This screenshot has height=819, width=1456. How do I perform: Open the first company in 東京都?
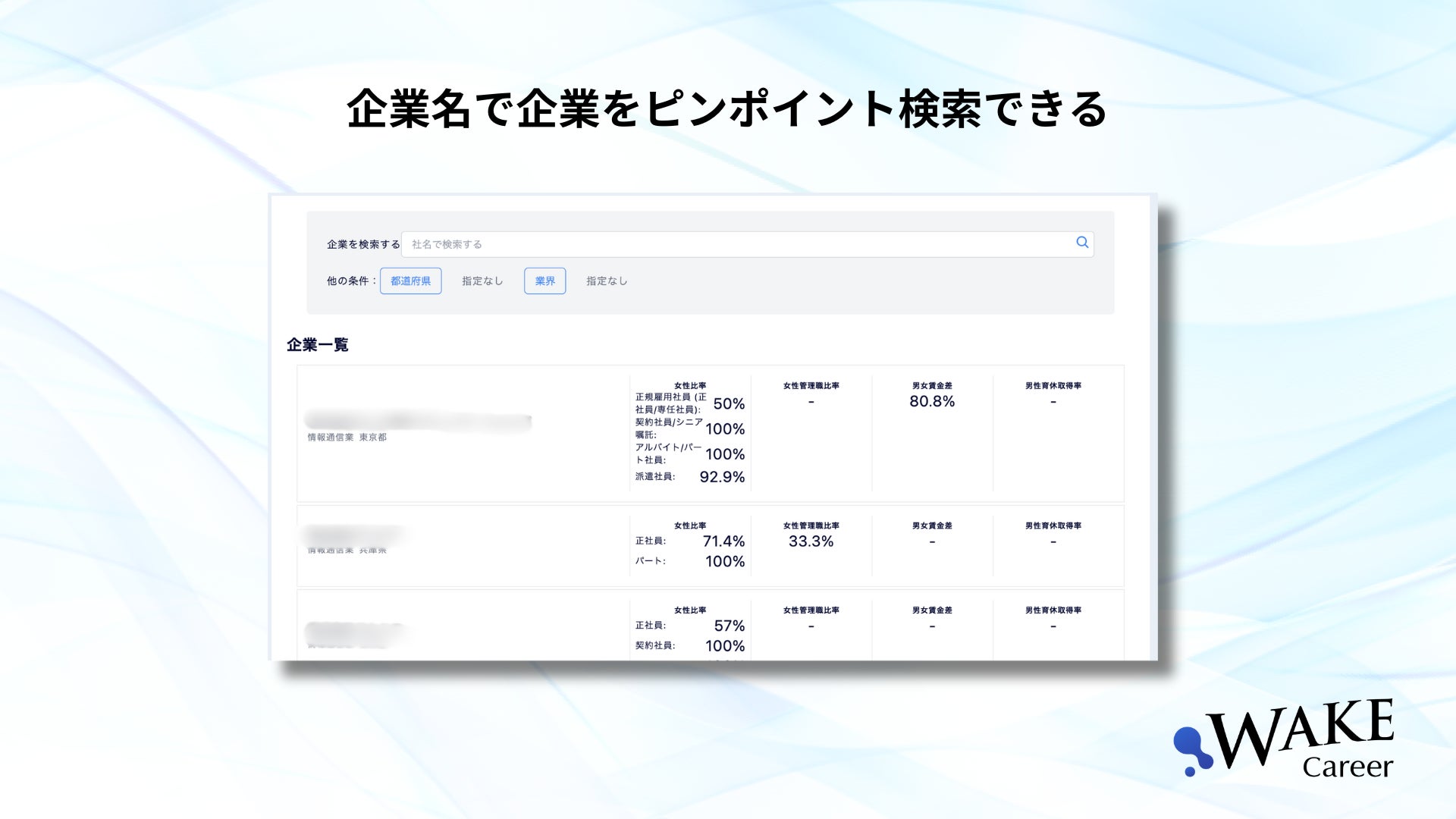point(417,421)
